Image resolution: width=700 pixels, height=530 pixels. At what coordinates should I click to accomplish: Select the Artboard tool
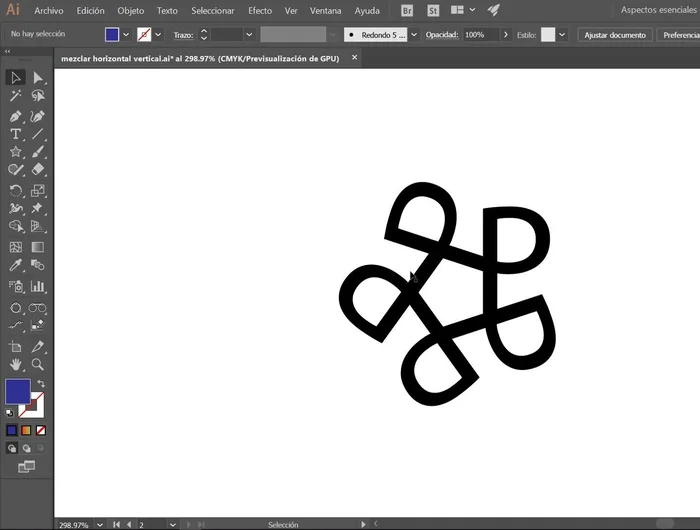click(16, 346)
